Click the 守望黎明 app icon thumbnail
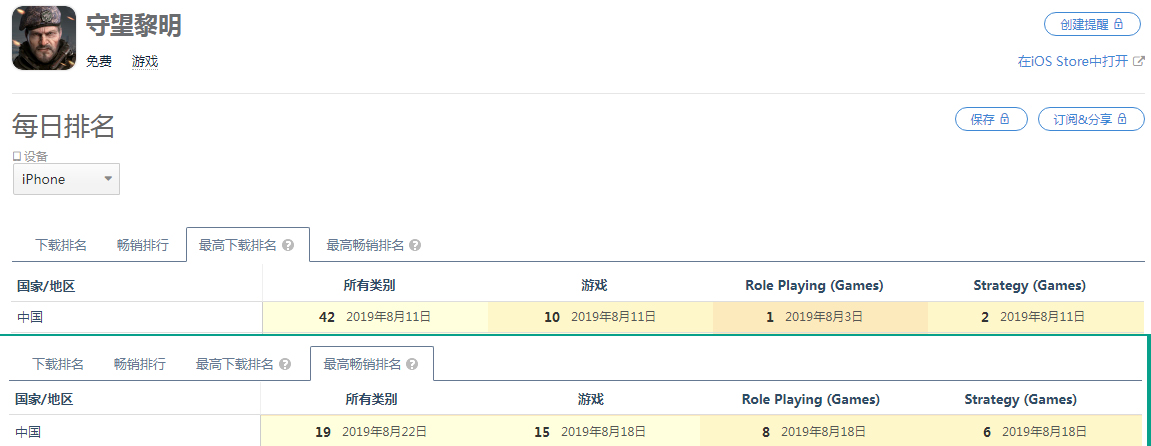This screenshot has width=1151, height=446. click(44, 38)
